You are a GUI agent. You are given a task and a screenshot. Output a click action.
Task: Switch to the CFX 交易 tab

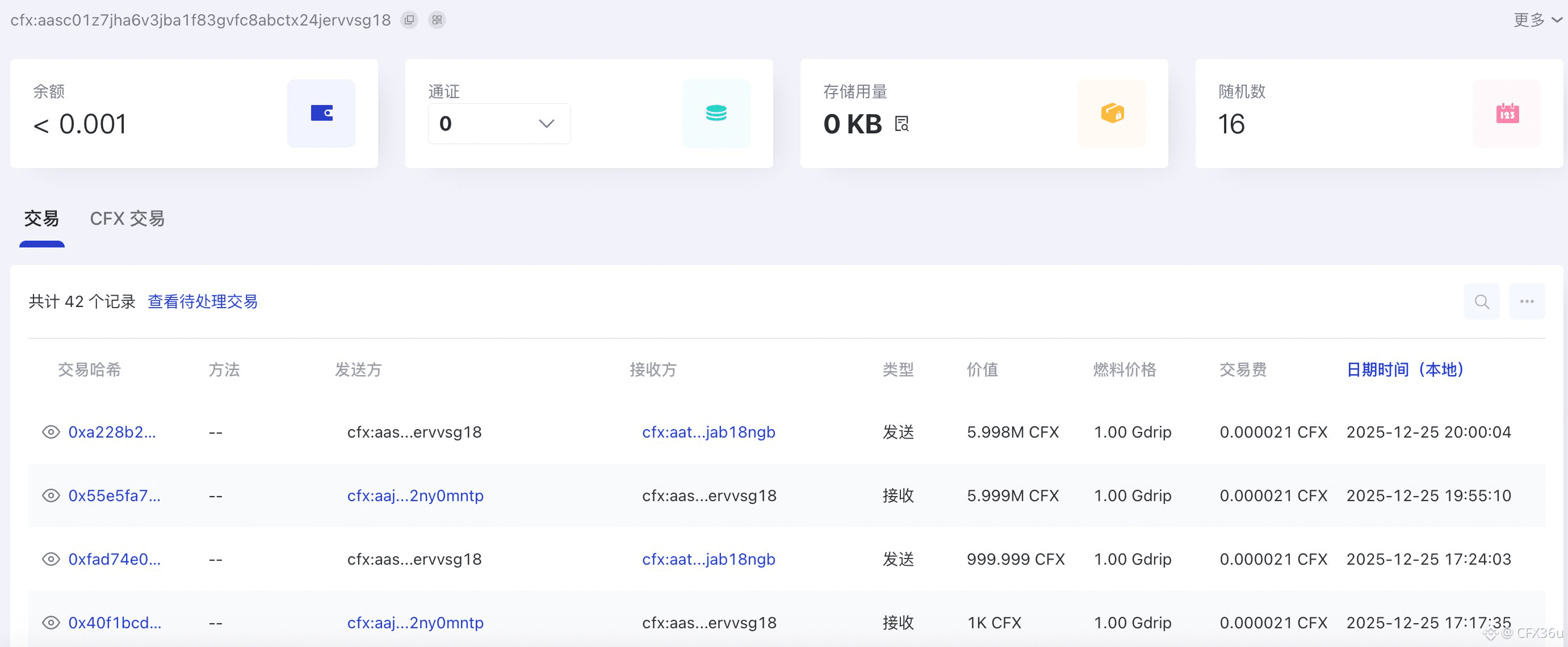[x=127, y=219]
